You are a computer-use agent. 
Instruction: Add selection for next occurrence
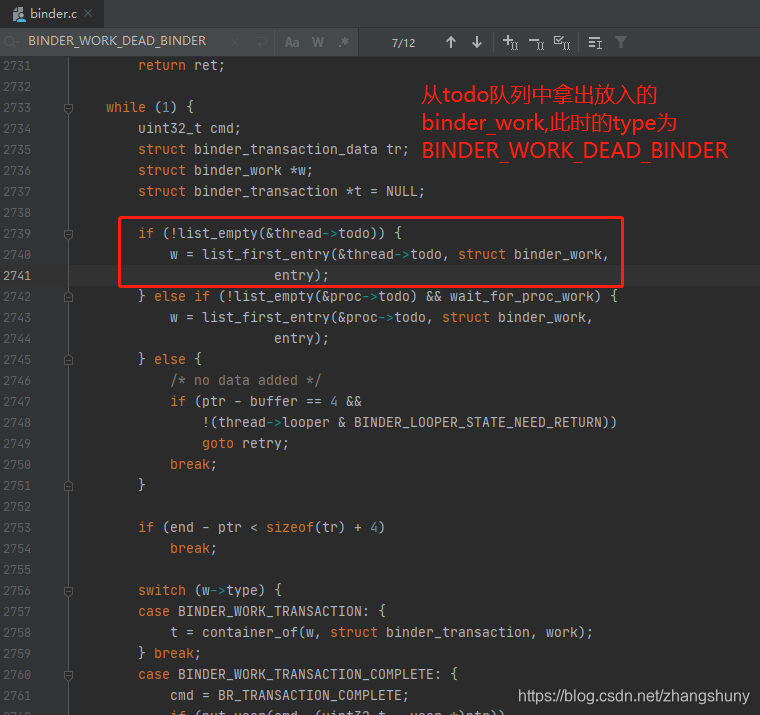[x=510, y=43]
